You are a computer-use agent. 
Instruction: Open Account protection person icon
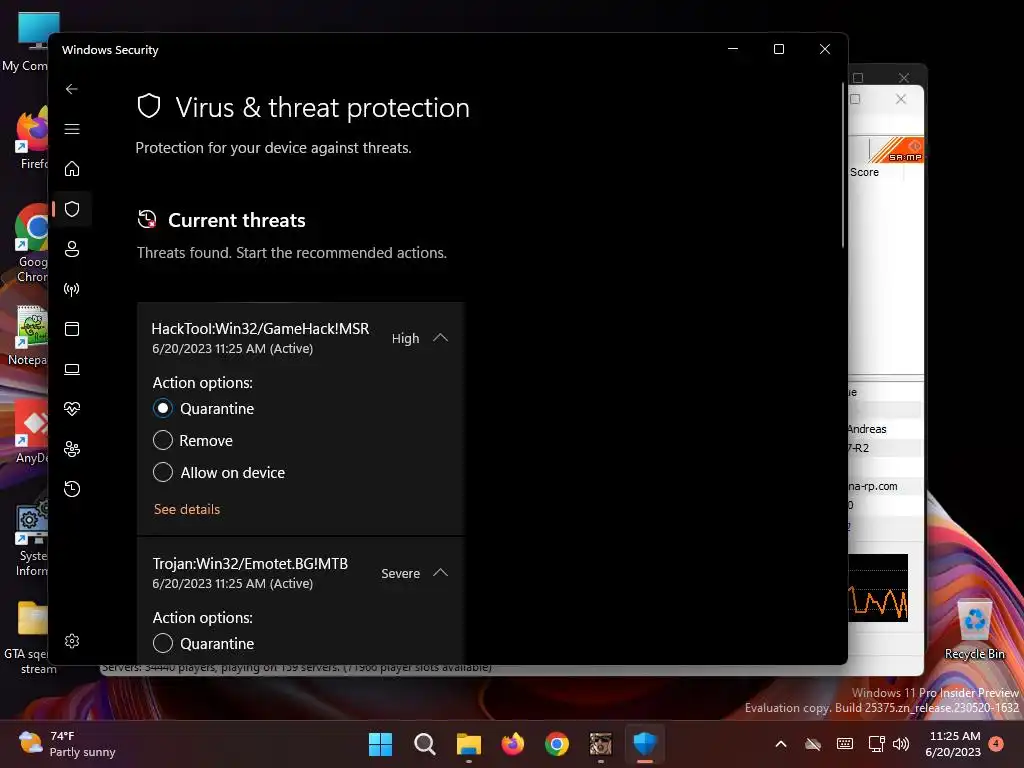tap(72, 249)
